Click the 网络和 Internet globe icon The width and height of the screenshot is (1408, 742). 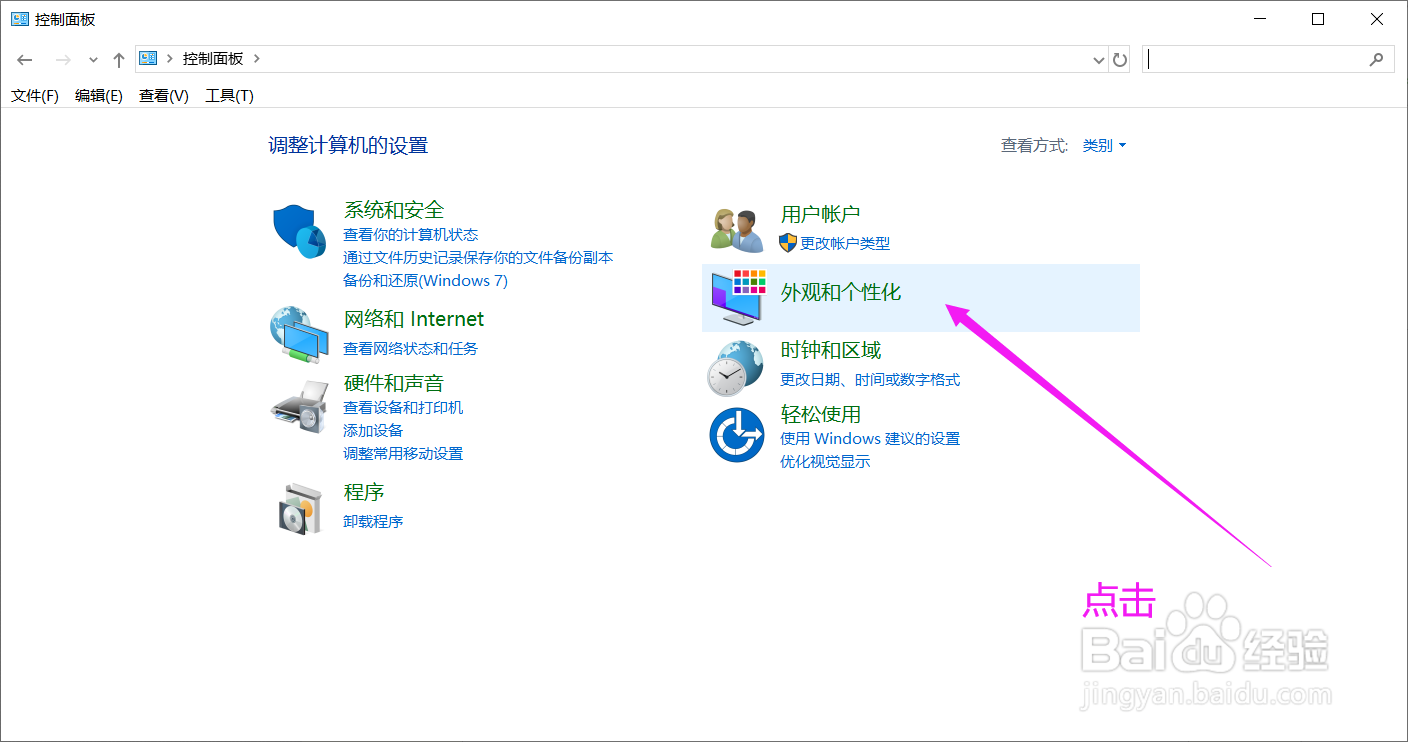pos(299,334)
